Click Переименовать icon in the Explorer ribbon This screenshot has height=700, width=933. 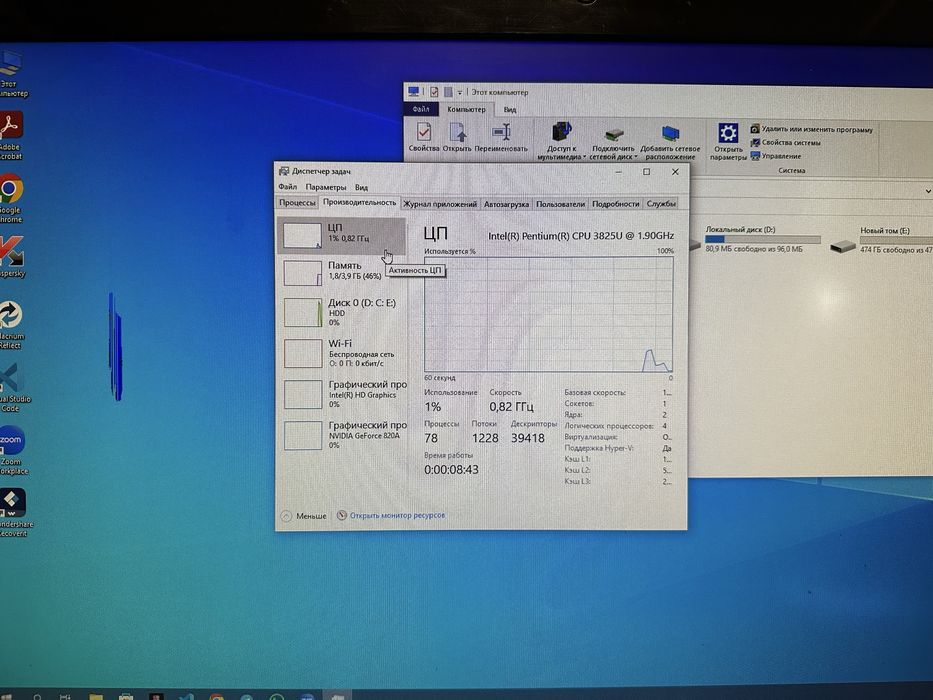click(x=501, y=138)
